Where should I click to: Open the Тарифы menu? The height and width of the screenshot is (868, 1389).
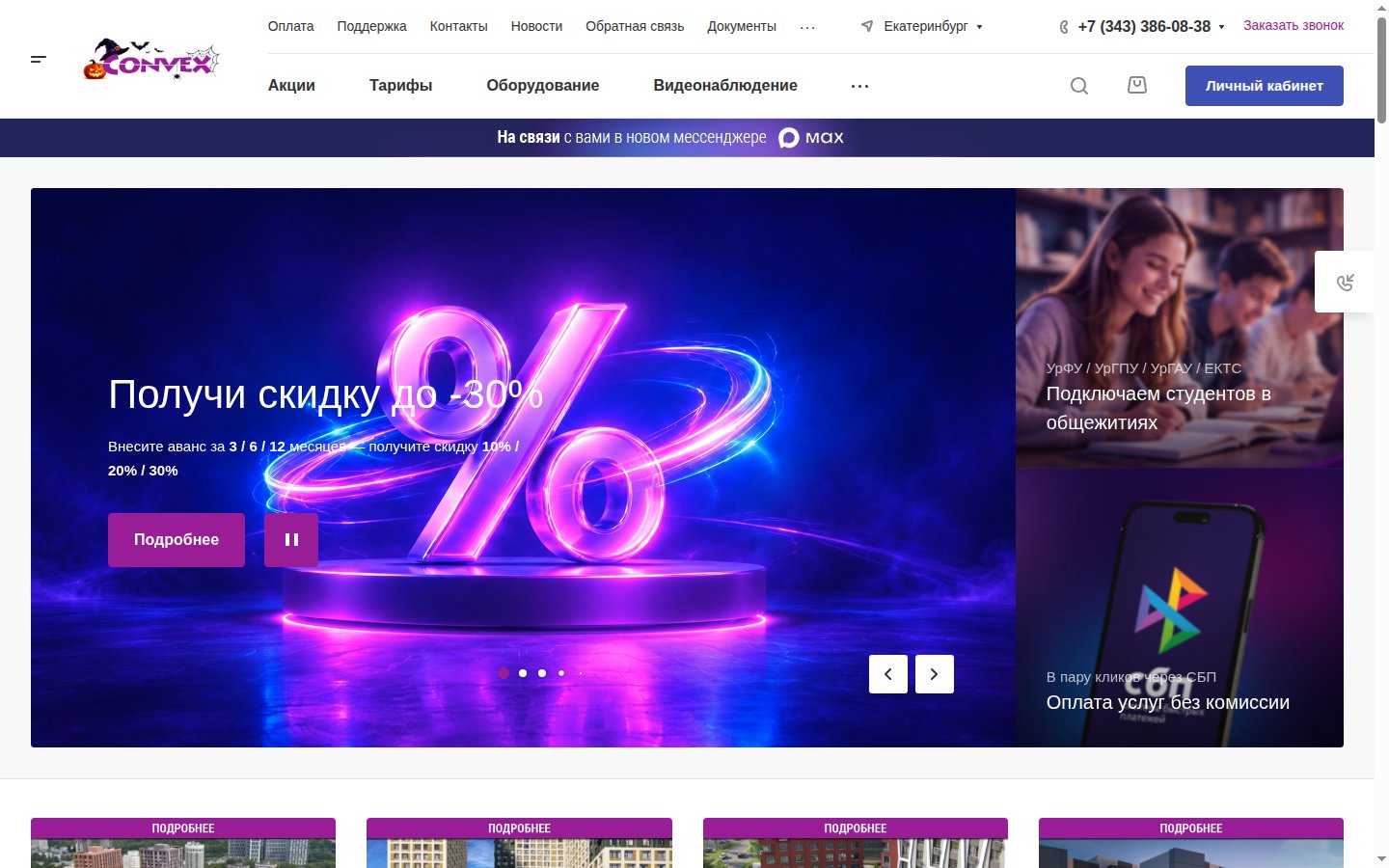coord(400,85)
